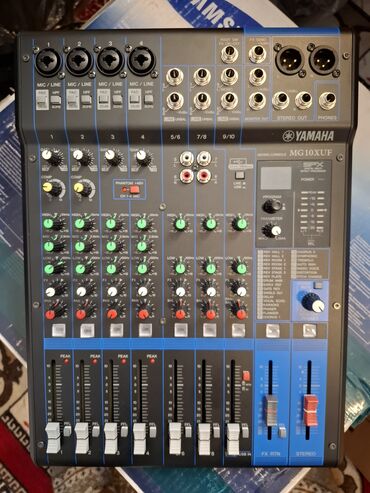370x493 pixels.
Task: Click the channel 1 fader cap
Action: point(52,437)
